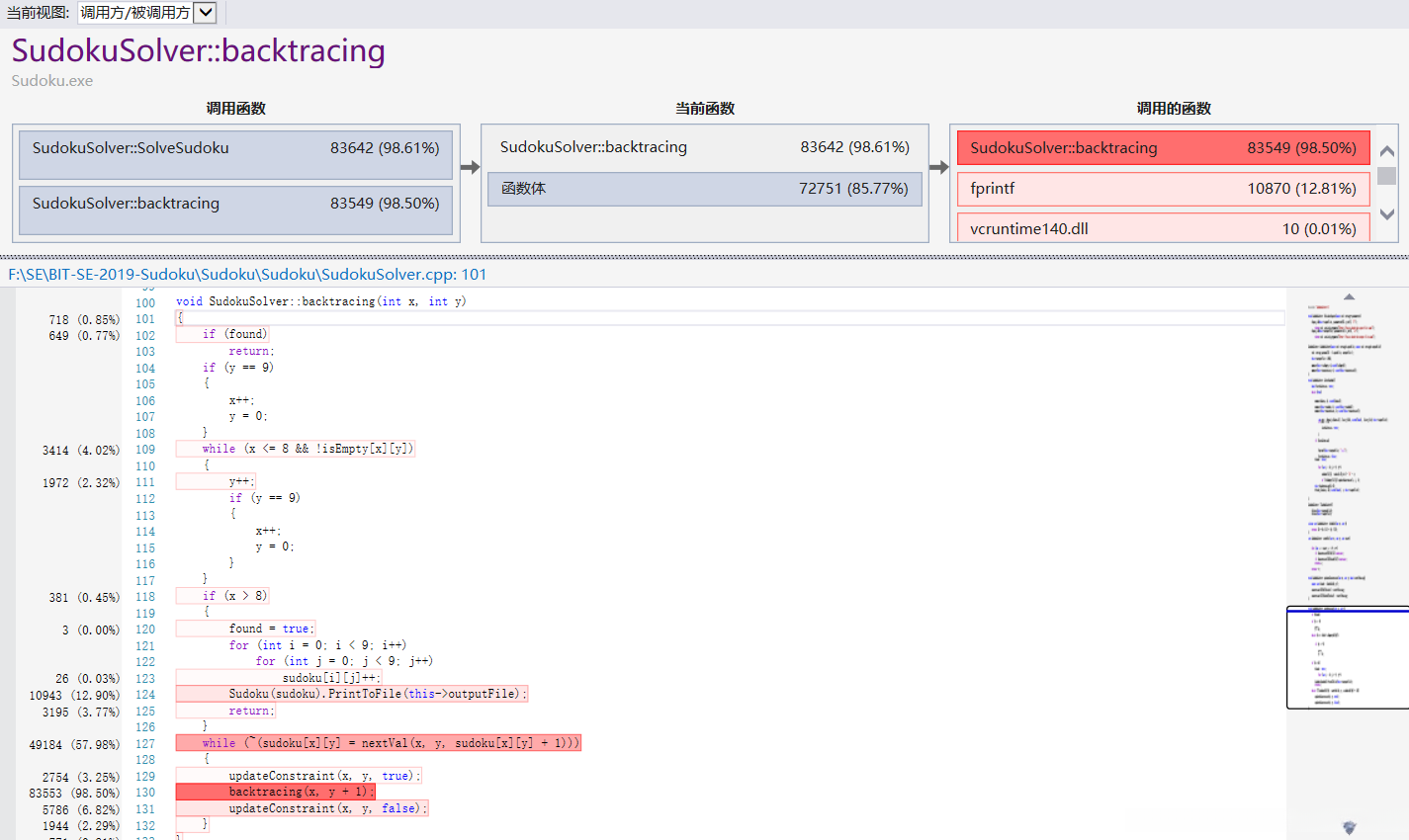Select the 调用方/被调用方 view combo box text

point(135,13)
